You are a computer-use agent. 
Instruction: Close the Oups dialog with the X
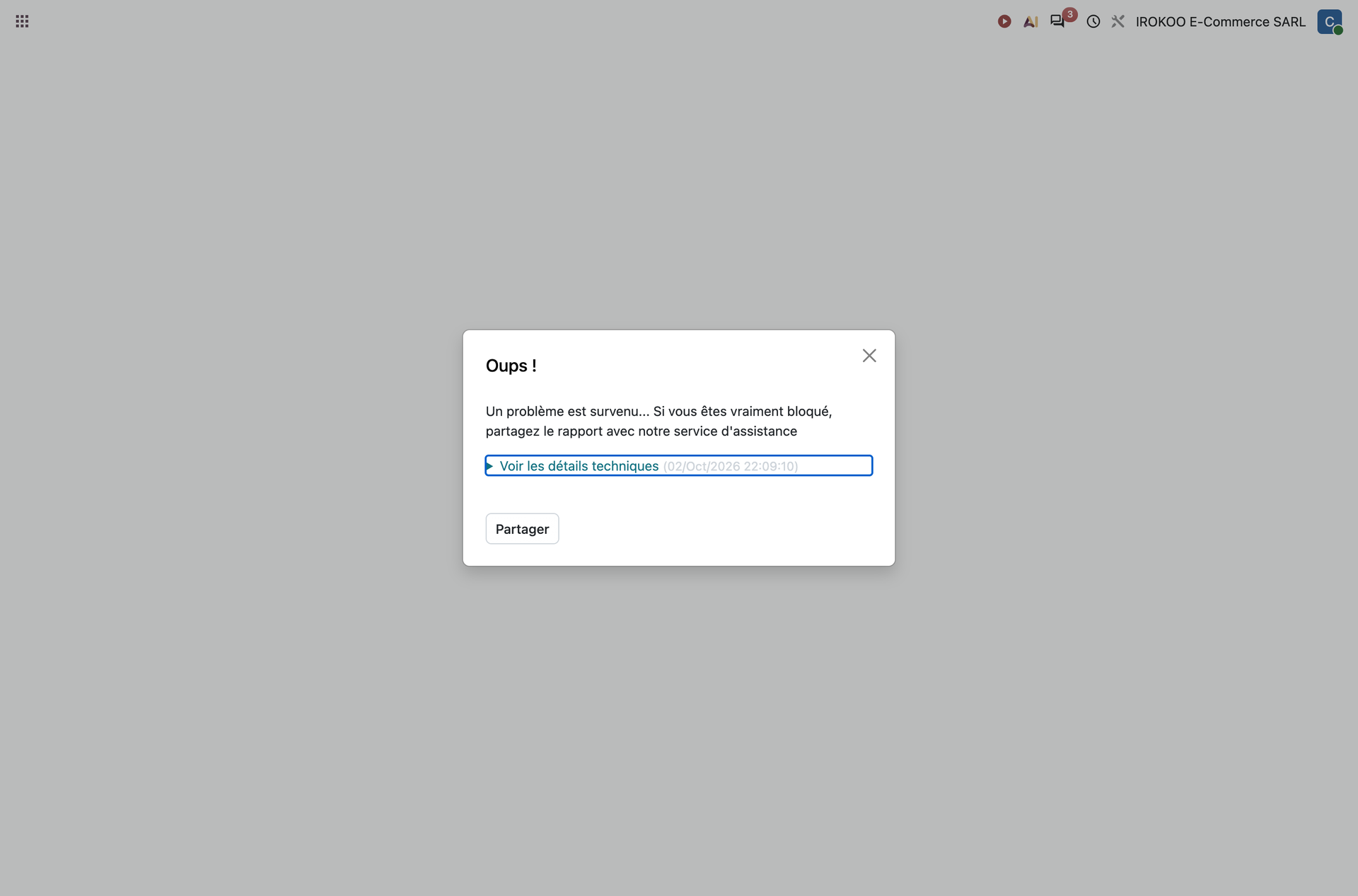(x=869, y=356)
